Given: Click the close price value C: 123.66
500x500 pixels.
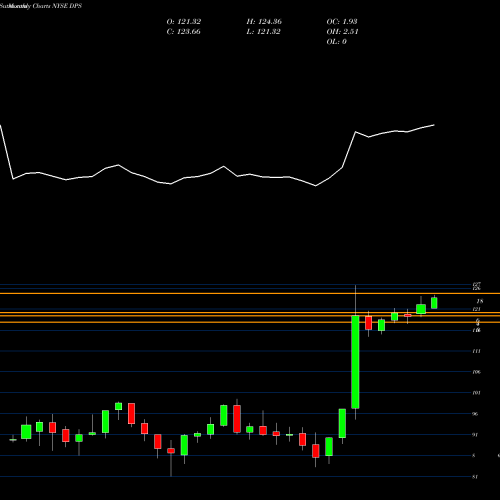Looking at the screenshot, I should point(183,32).
